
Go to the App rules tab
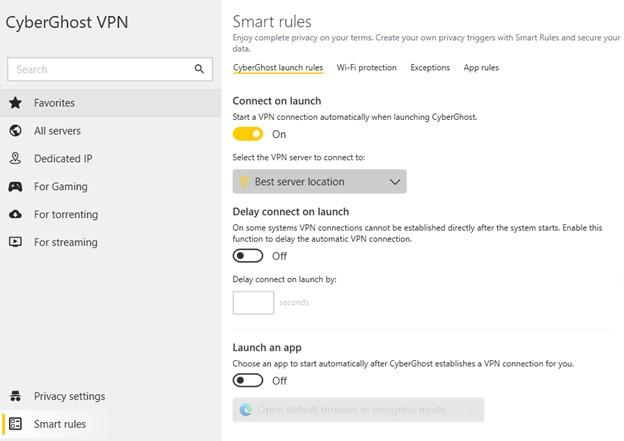[x=481, y=68]
